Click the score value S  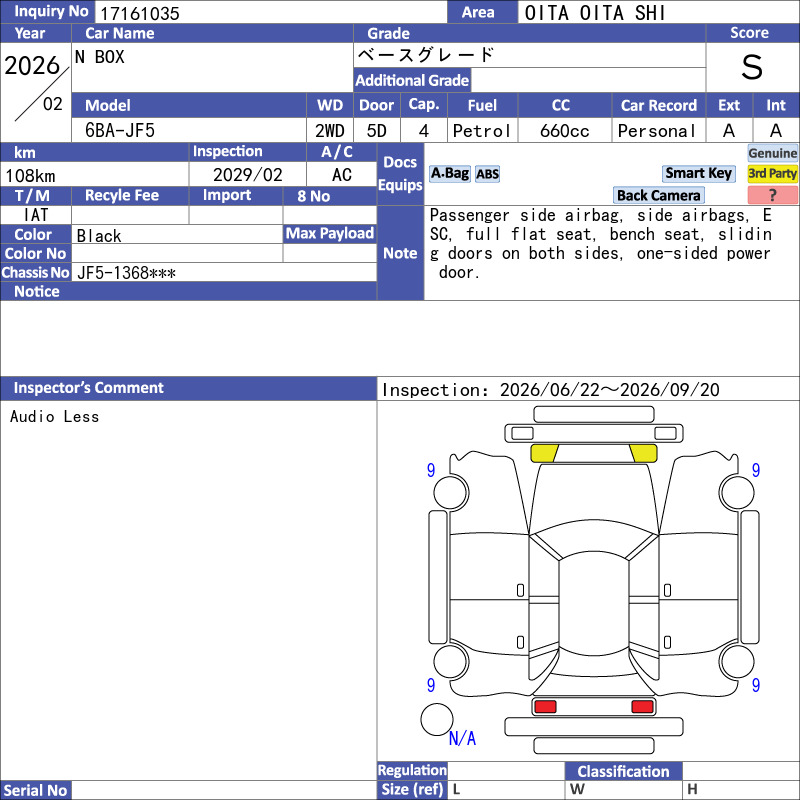[x=752, y=67]
